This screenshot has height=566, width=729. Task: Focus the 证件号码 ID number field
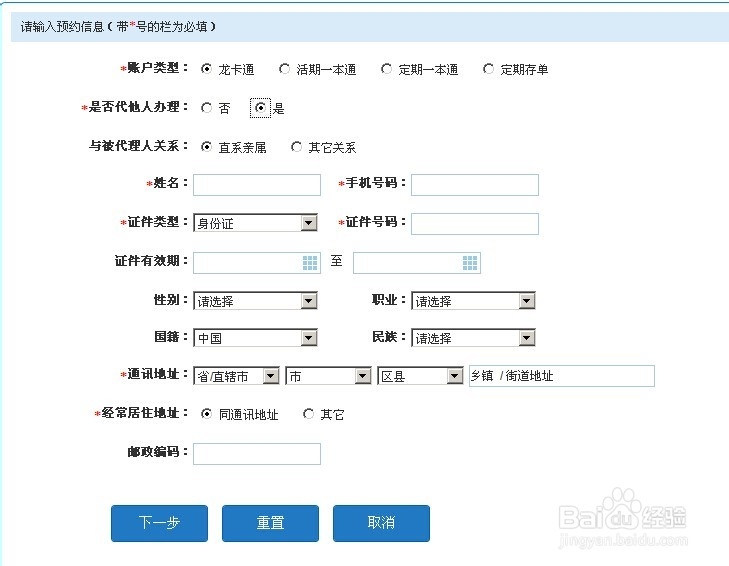point(475,224)
